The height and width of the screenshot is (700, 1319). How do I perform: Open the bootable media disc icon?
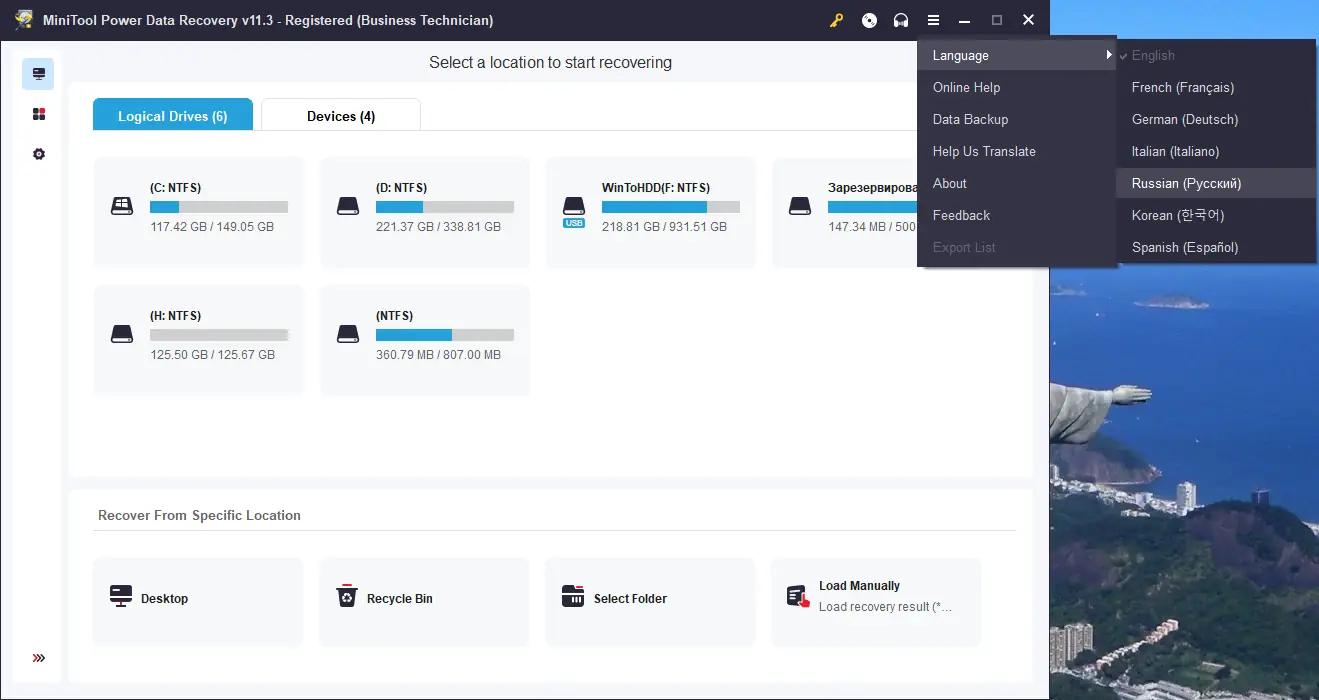pos(869,20)
